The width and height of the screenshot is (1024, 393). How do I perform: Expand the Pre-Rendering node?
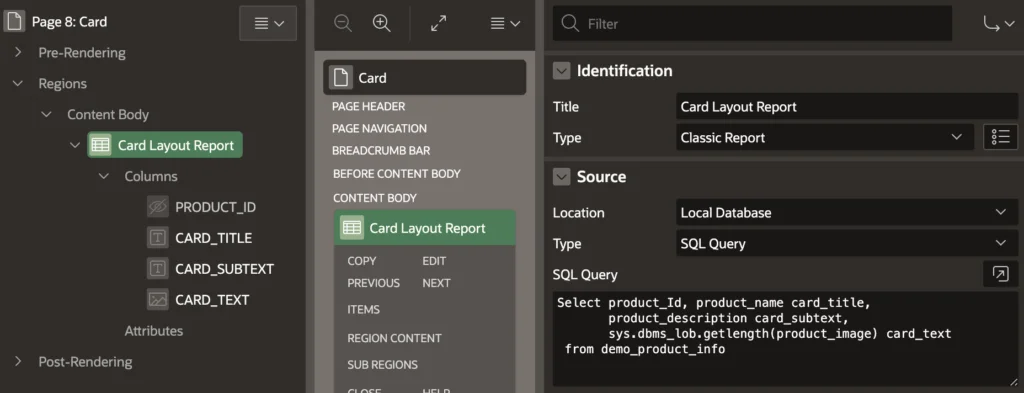pos(18,52)
